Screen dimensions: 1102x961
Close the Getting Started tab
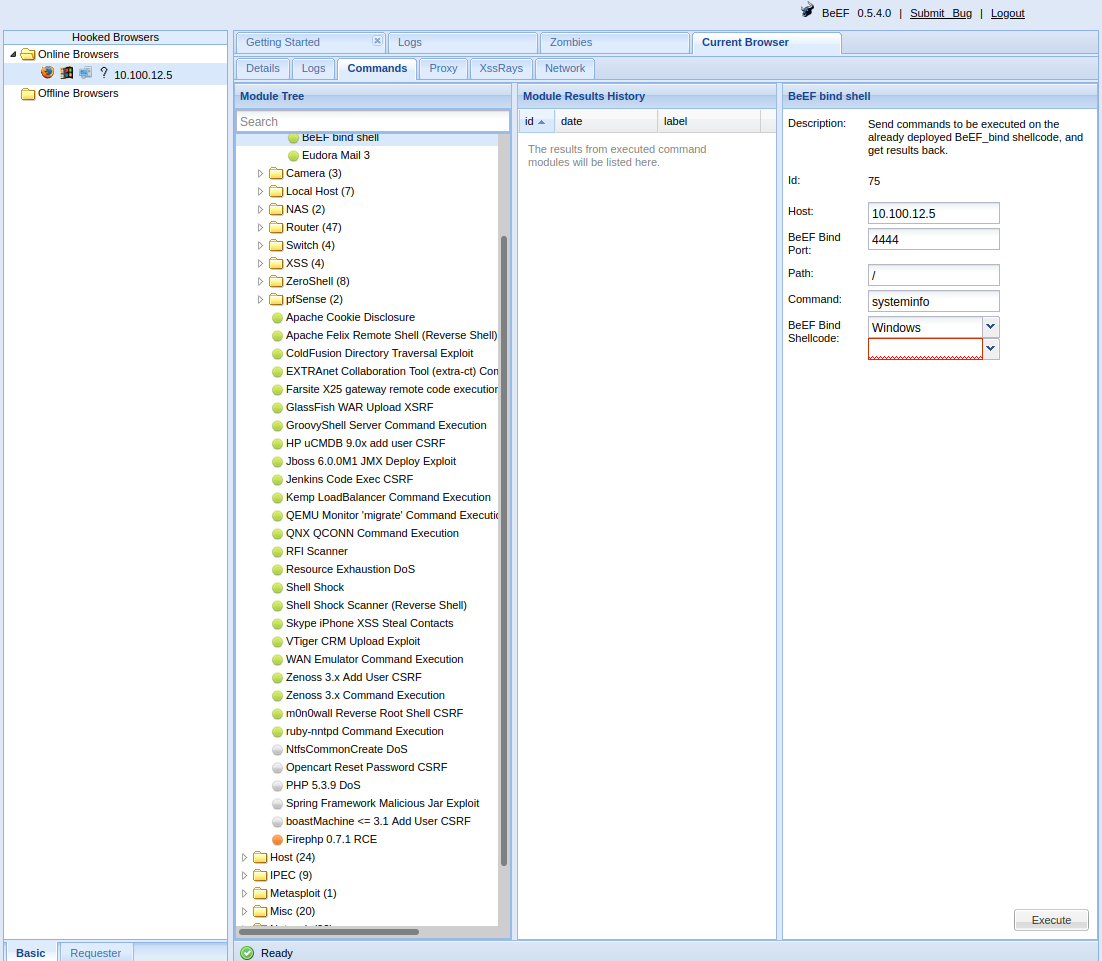377,41
